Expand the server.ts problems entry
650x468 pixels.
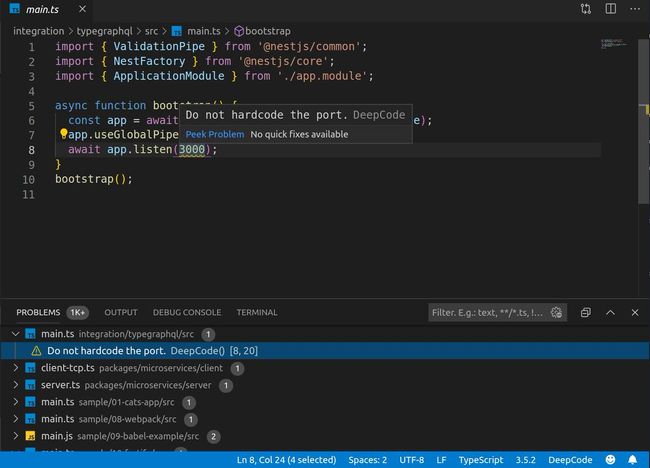(x=15, y=385)
